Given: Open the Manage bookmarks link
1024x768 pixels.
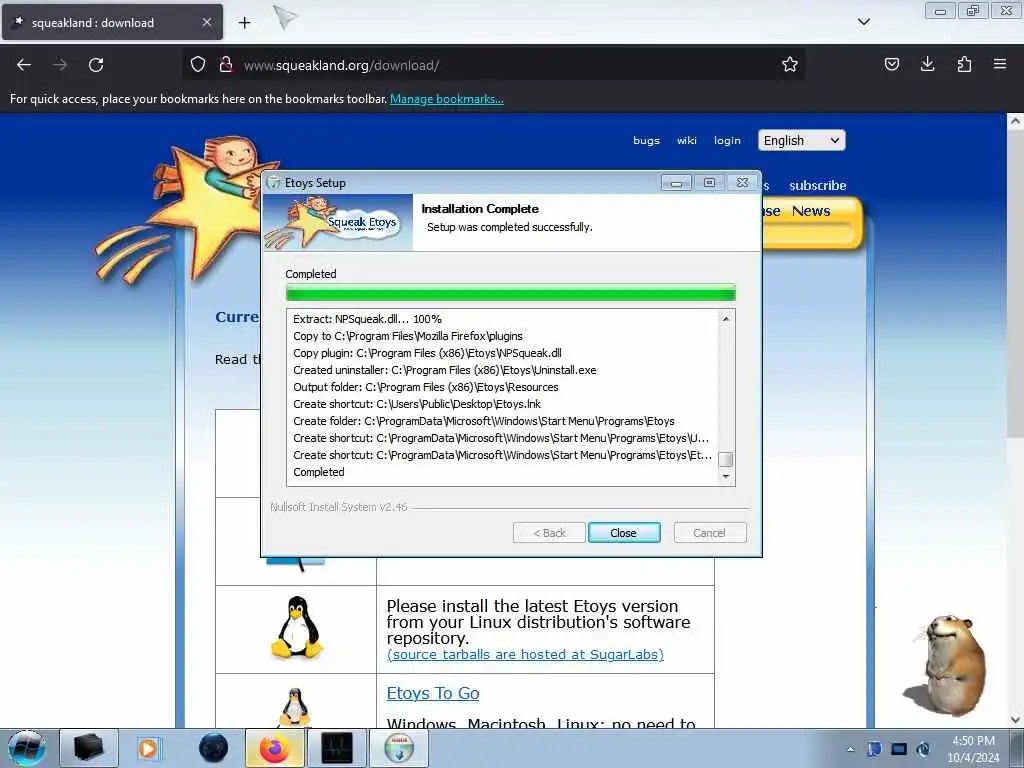Looking at the screenshot, I should 447,99.
